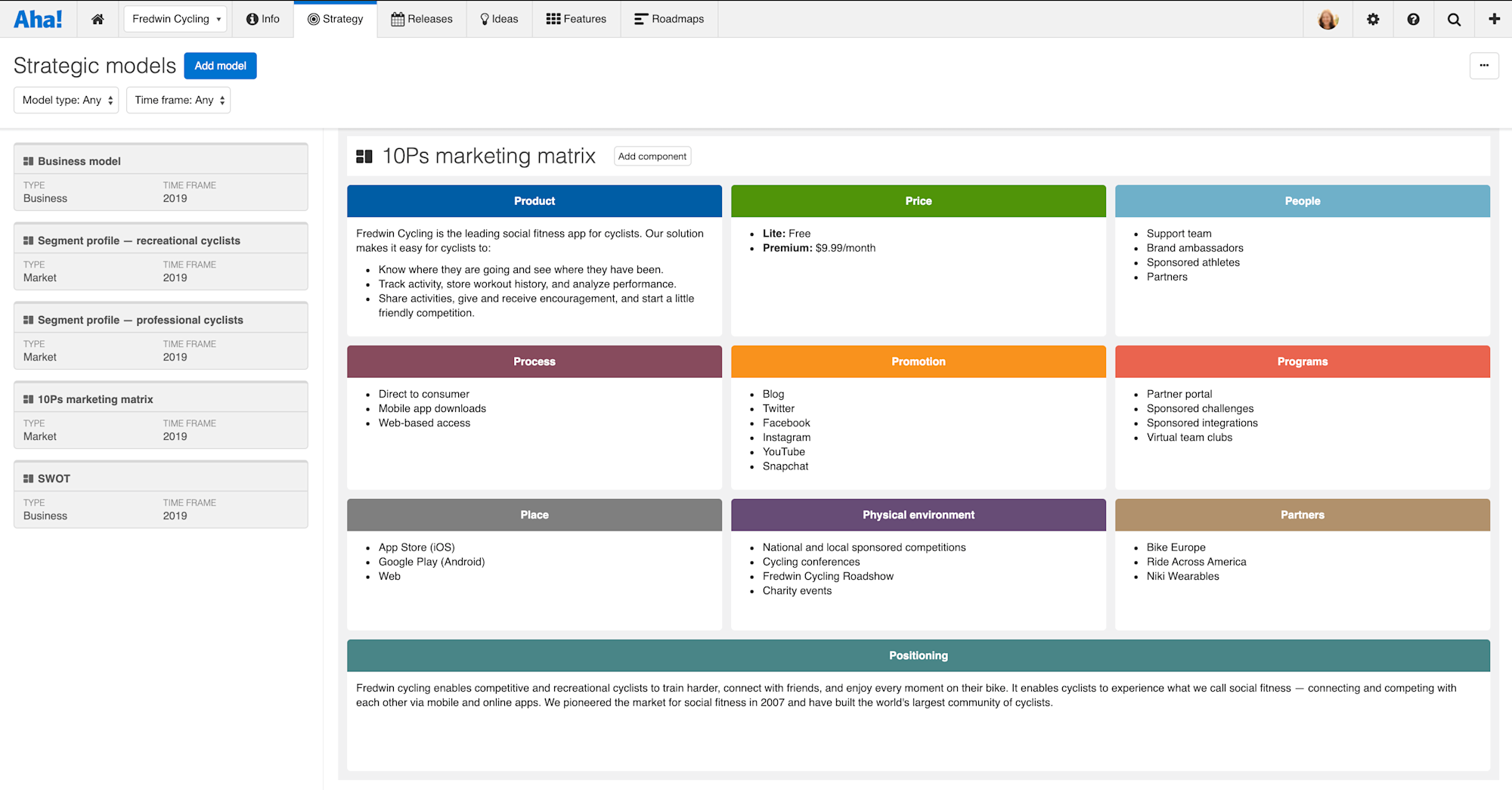Switch to the Roadmaps tab
Viewport: 1512px width, 790px height.
(x=669, y=19)
